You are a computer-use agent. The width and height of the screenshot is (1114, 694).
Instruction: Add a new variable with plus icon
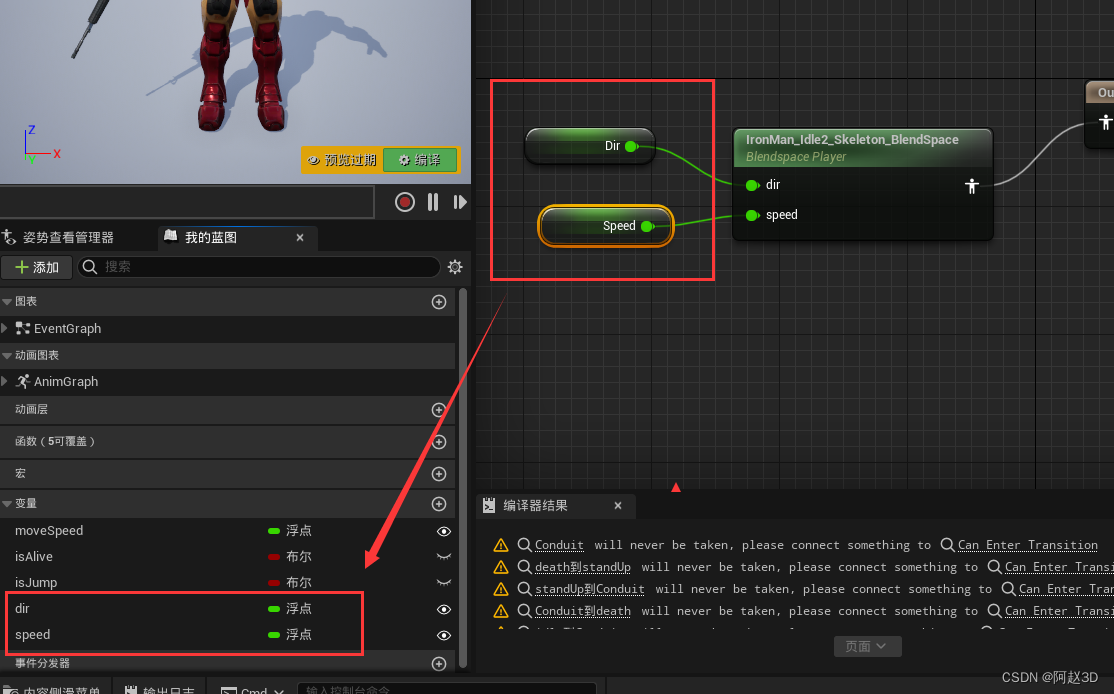pos(439,504)
